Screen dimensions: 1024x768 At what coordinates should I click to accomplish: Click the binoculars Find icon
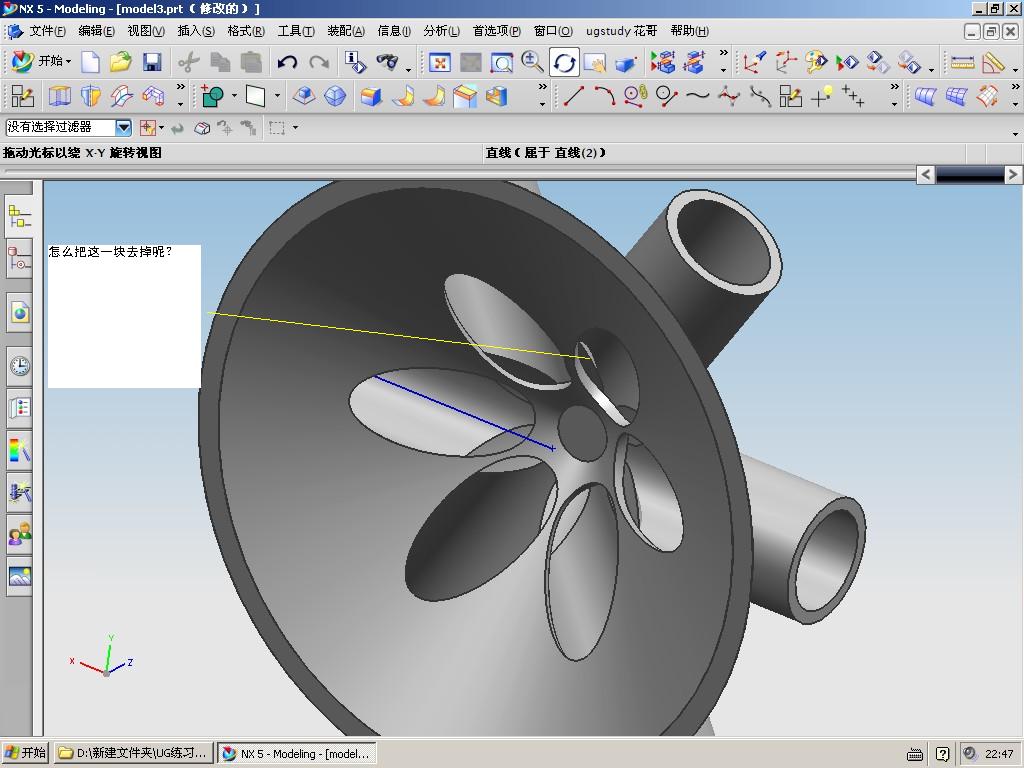[x=387, y=63]
